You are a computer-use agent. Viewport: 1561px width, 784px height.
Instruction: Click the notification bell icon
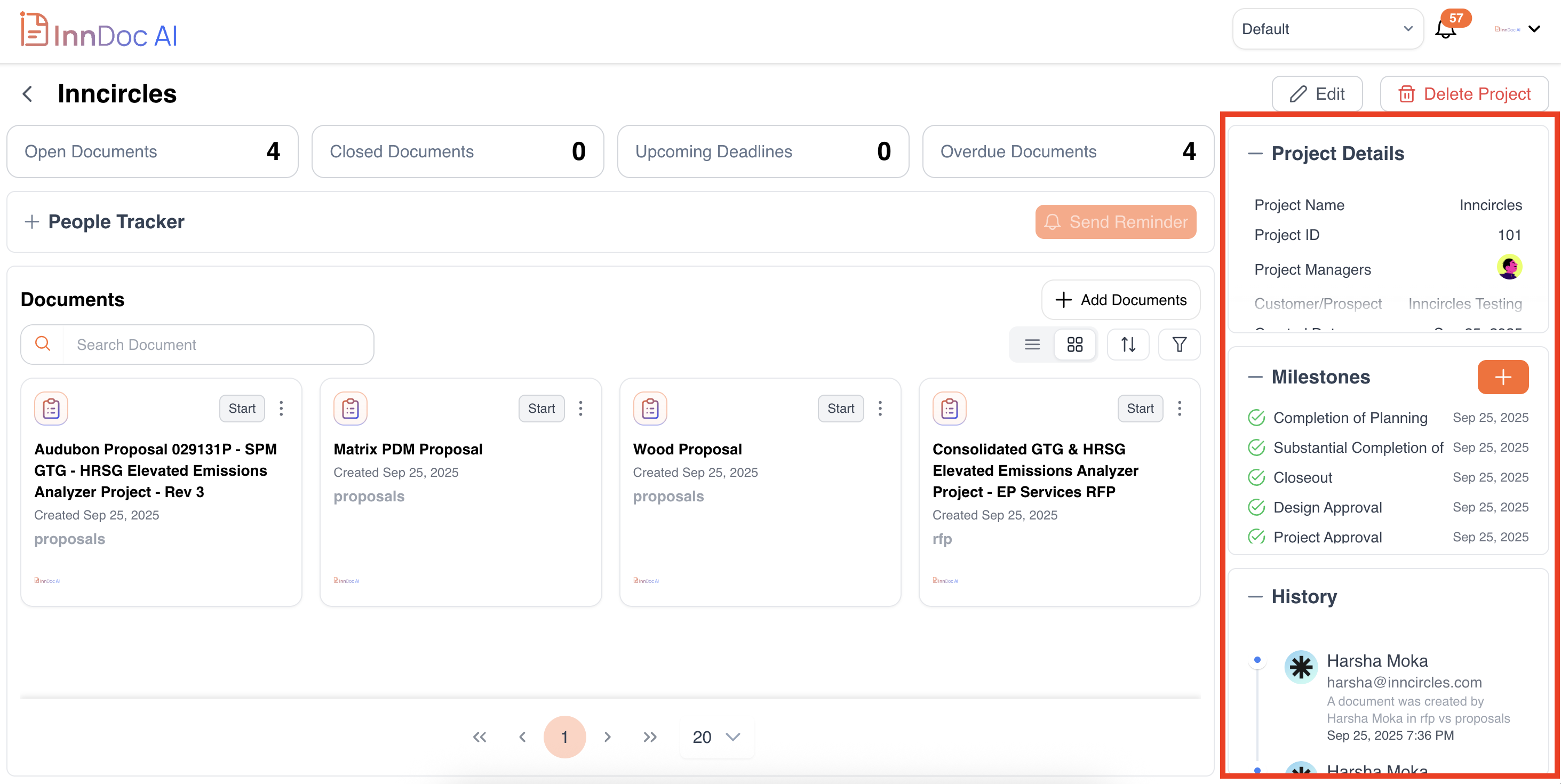click(x=1445, y=29)
